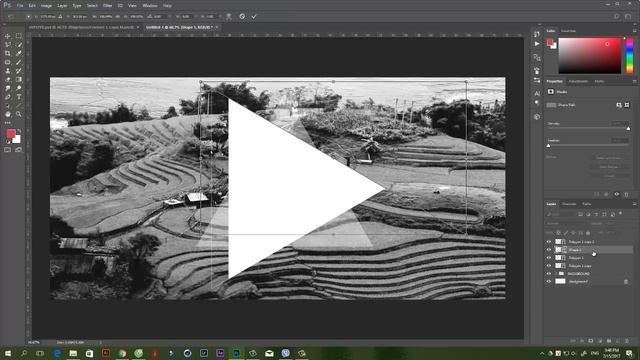Click the Actions play panel icon
Image resolution: width=640 pixels, height=360 pixels.
pos(537,44)
